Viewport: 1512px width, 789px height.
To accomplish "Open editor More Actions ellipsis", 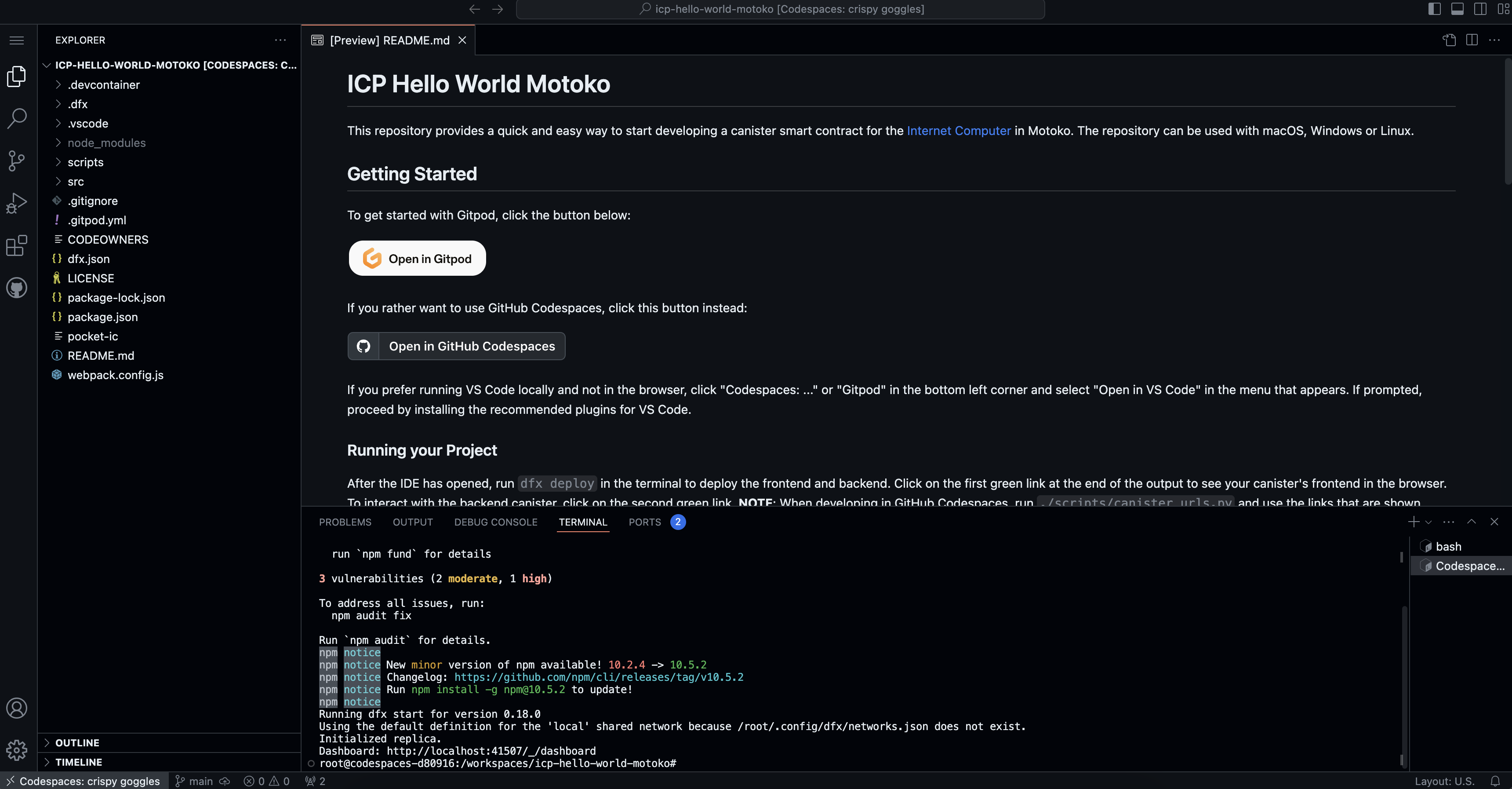I will click(1494, 40).
